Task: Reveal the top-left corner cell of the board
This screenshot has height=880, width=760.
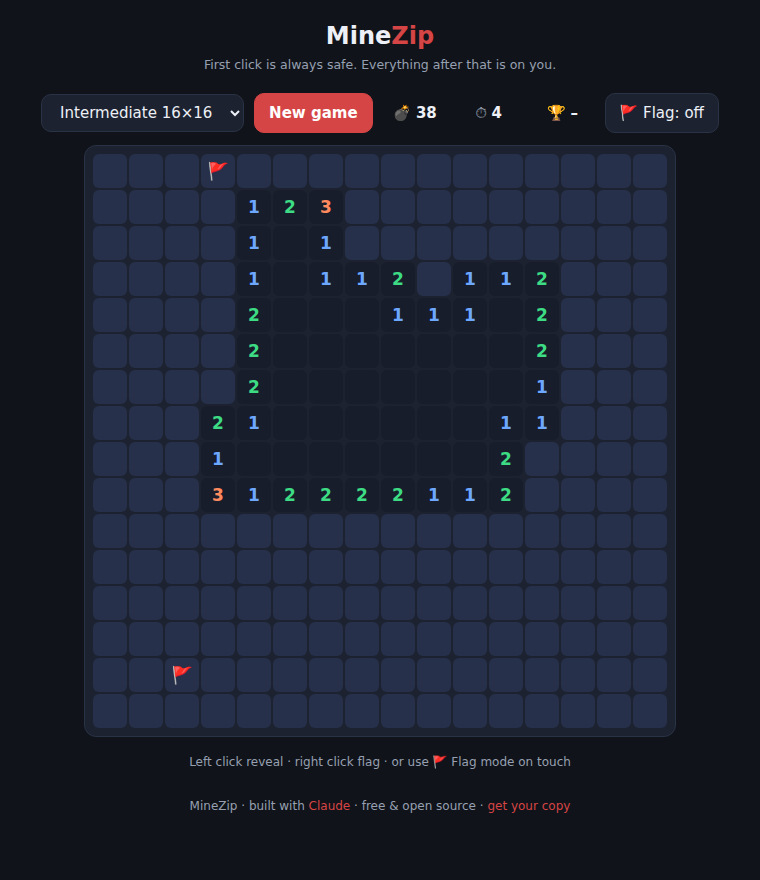Action: tap(110, 171)
